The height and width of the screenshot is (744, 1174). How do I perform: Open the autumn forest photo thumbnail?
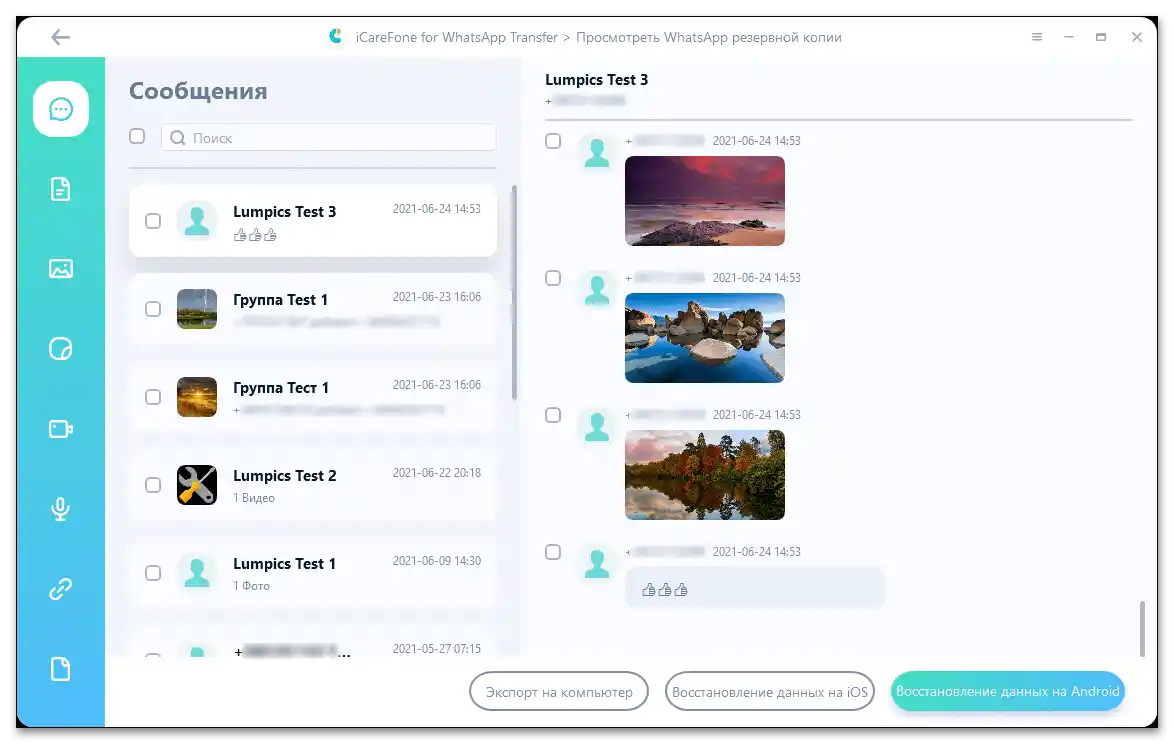(x=705, y=475)
